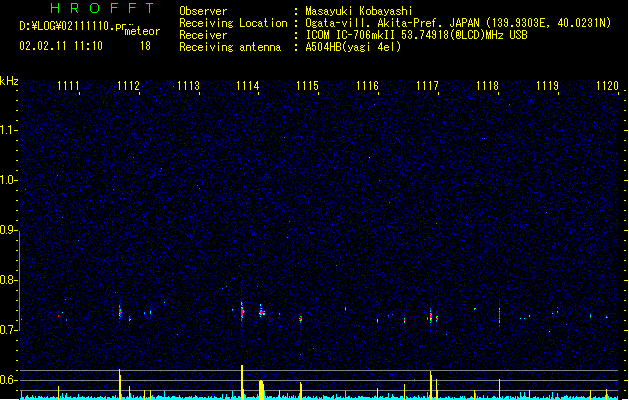Click the 'meteor' label
The height and width of the screenshot is (400, 629).
pos(142,31)
